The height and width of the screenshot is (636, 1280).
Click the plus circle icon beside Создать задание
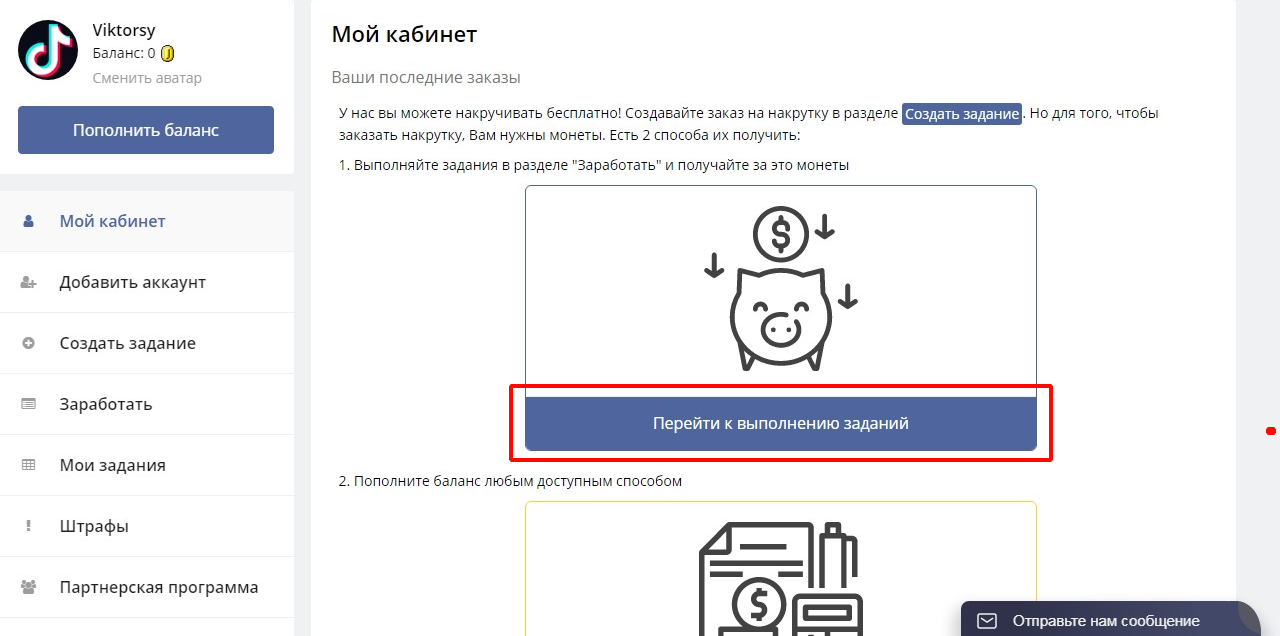28,343
